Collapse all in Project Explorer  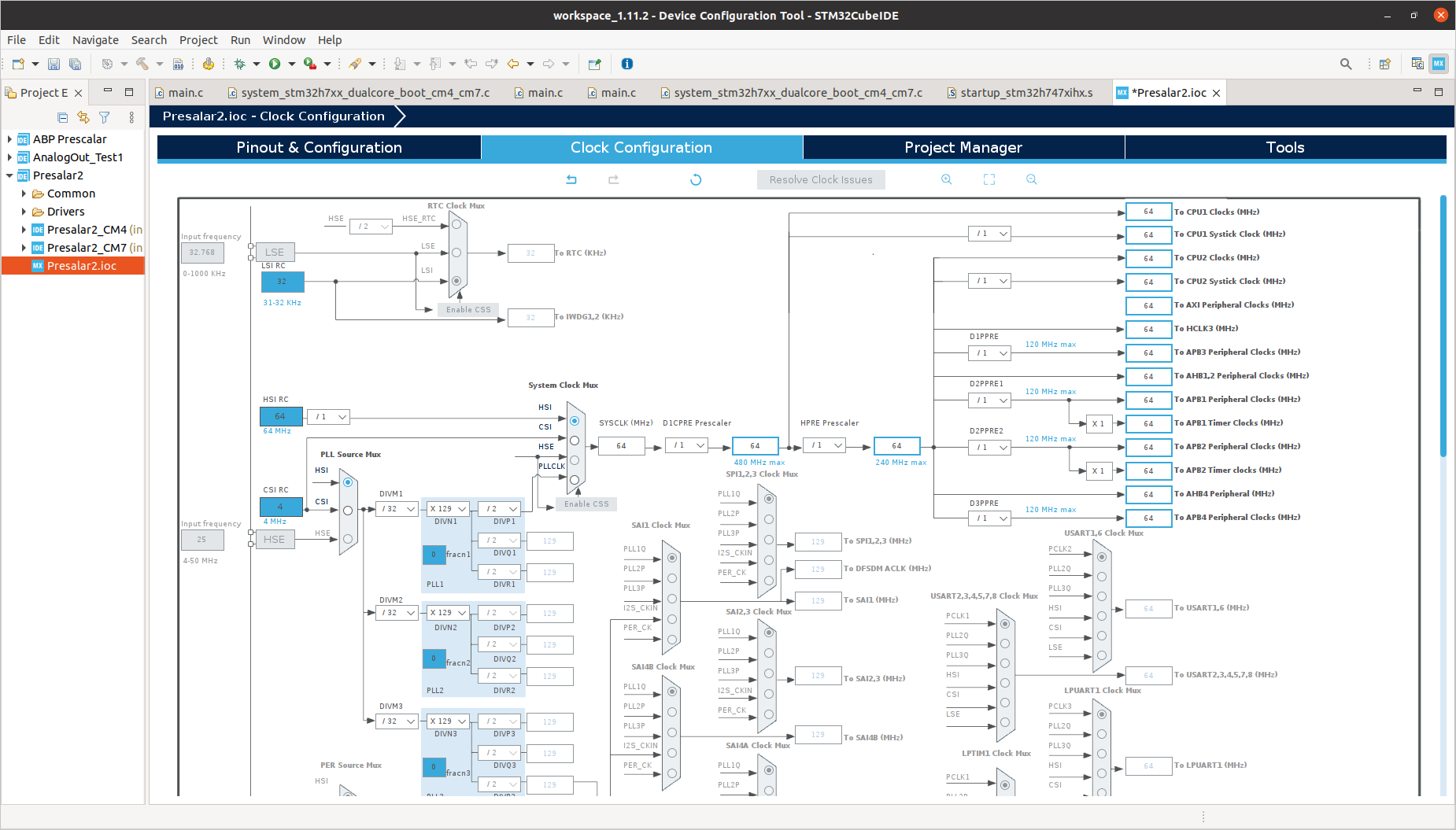62,117
